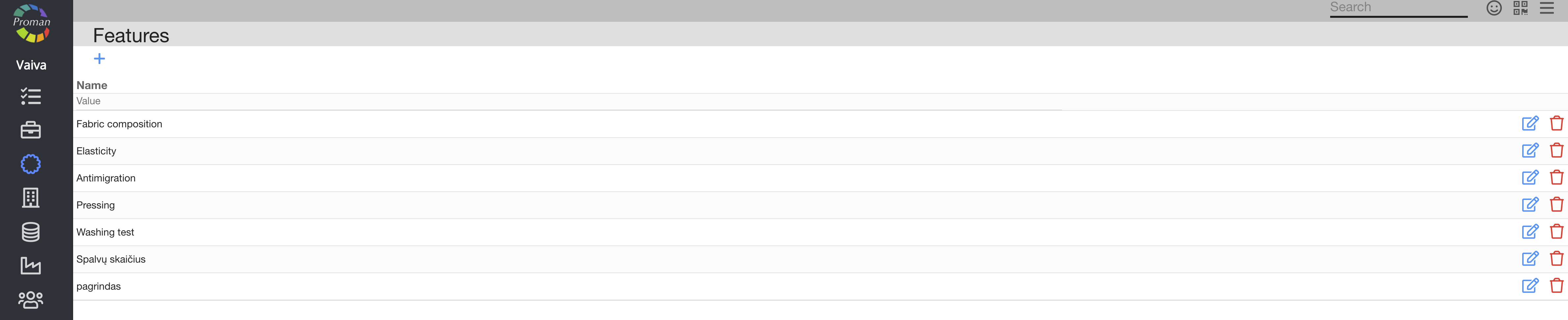1568x320 pixels.
Task: Click the Search input field
Action: tap(1398, 8)
